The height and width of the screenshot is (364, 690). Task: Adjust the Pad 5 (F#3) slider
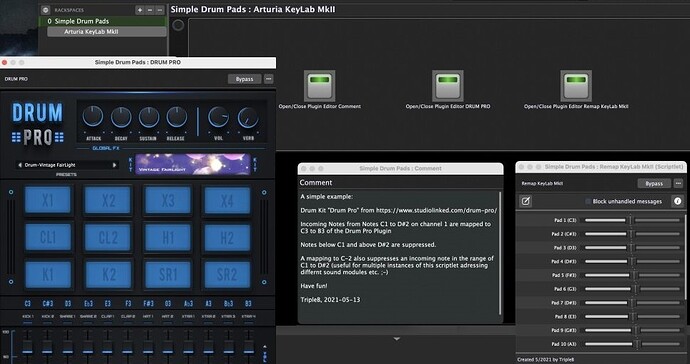(632, 275)
